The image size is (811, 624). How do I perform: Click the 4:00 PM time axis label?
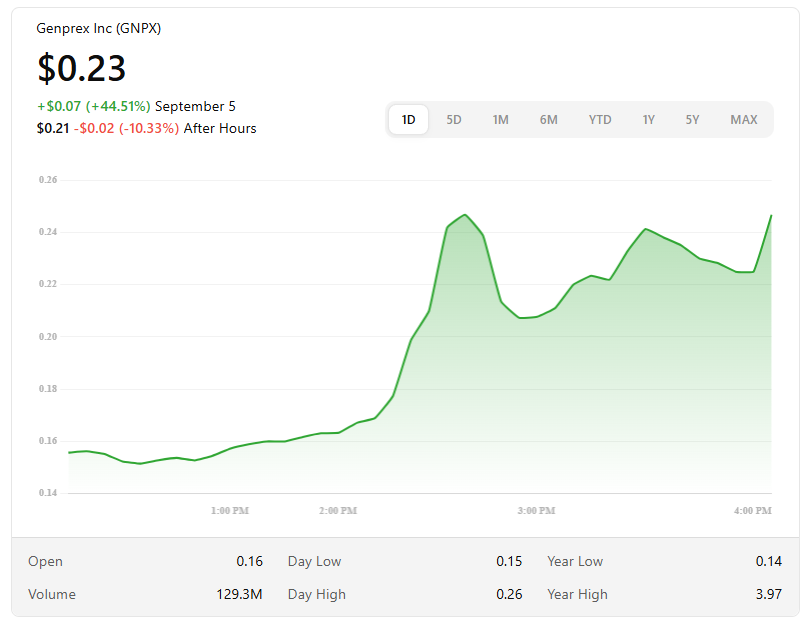click(x=752, y=510)
